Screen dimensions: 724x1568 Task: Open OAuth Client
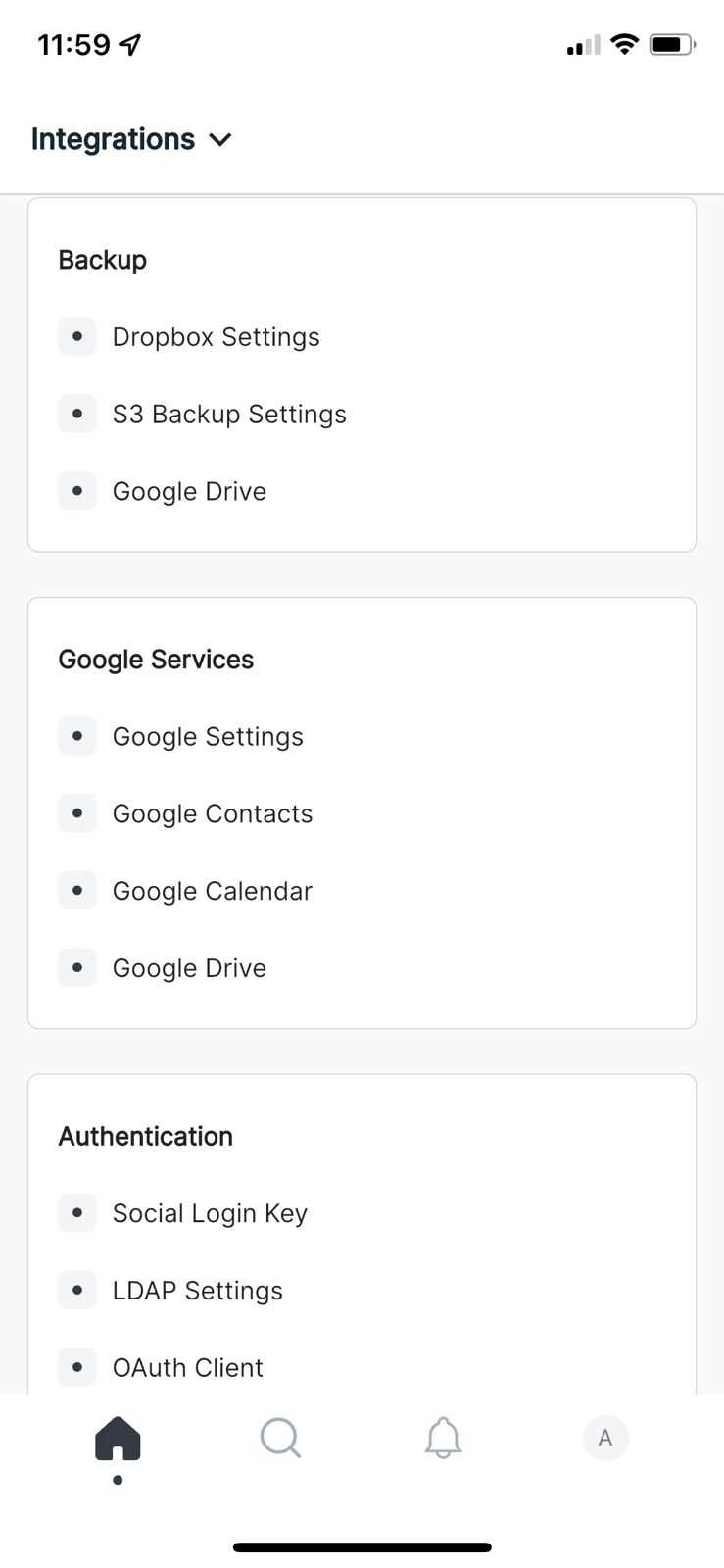point(187,1367)
